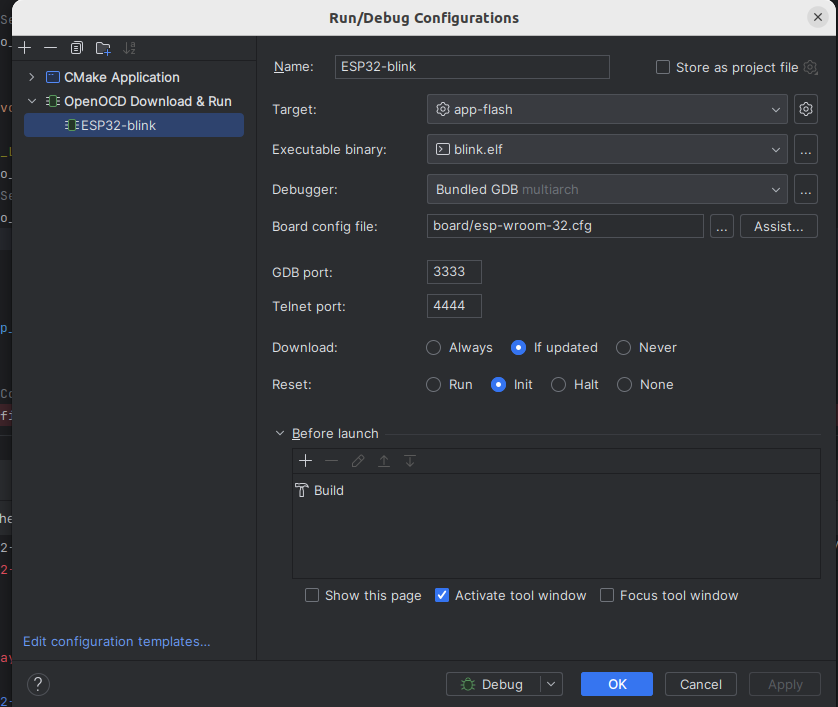Open Edit configuration templates link
838x707 pixels.
(117, 641)
